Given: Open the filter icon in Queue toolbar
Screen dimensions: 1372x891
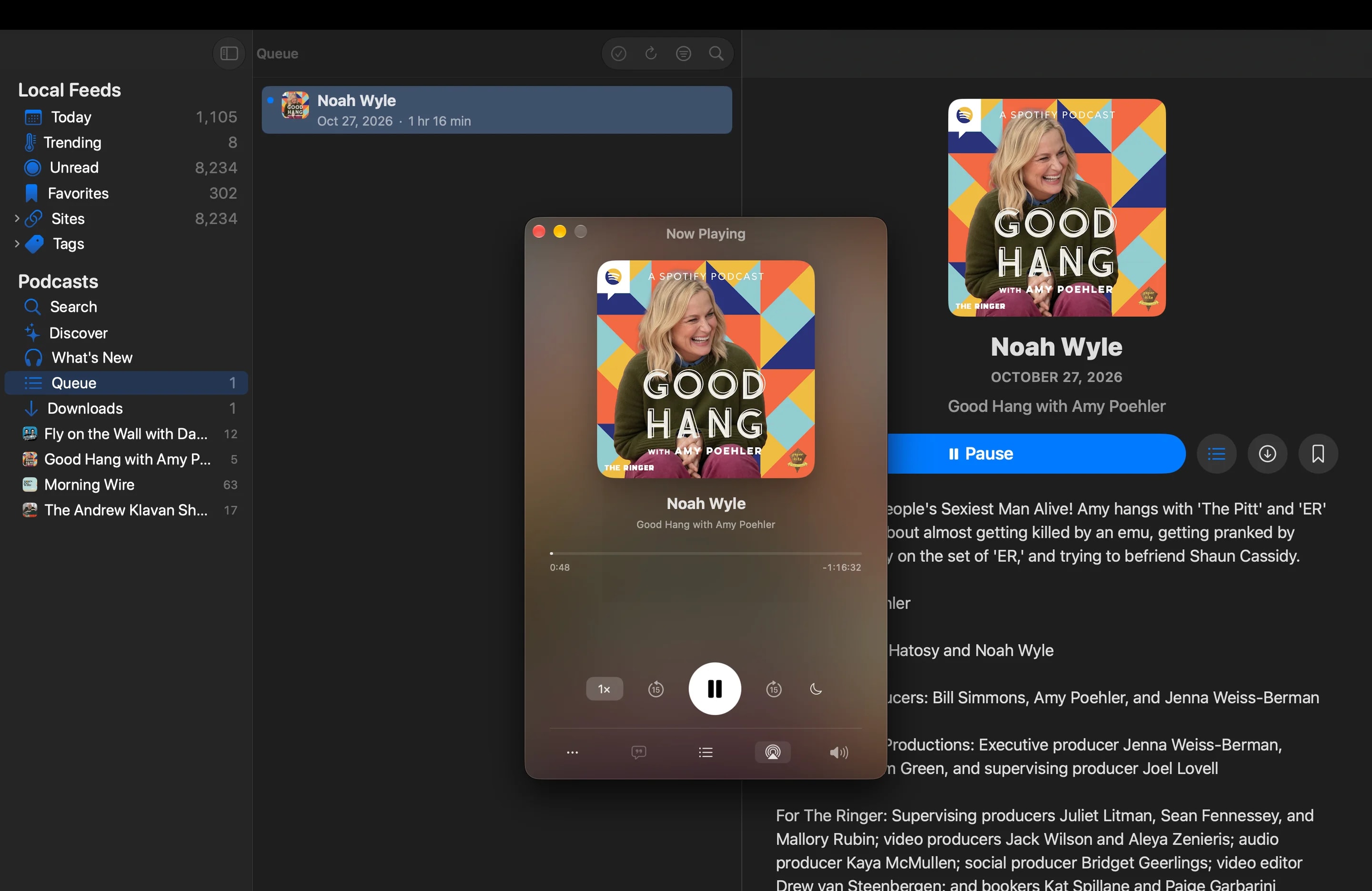Looking at the screenshot, I should point(684,54).
